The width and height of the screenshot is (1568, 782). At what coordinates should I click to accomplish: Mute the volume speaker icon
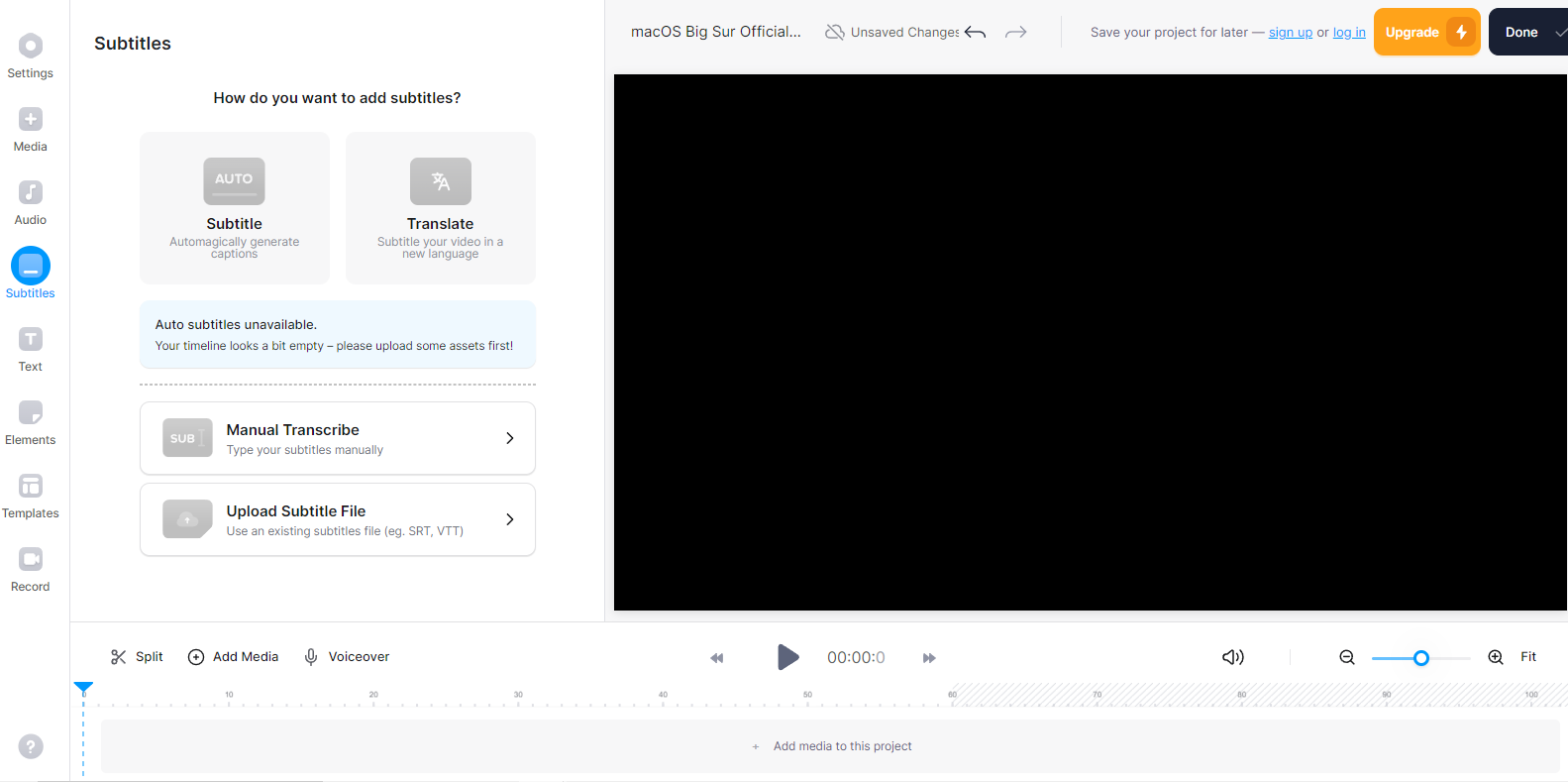pos(1233,657)
